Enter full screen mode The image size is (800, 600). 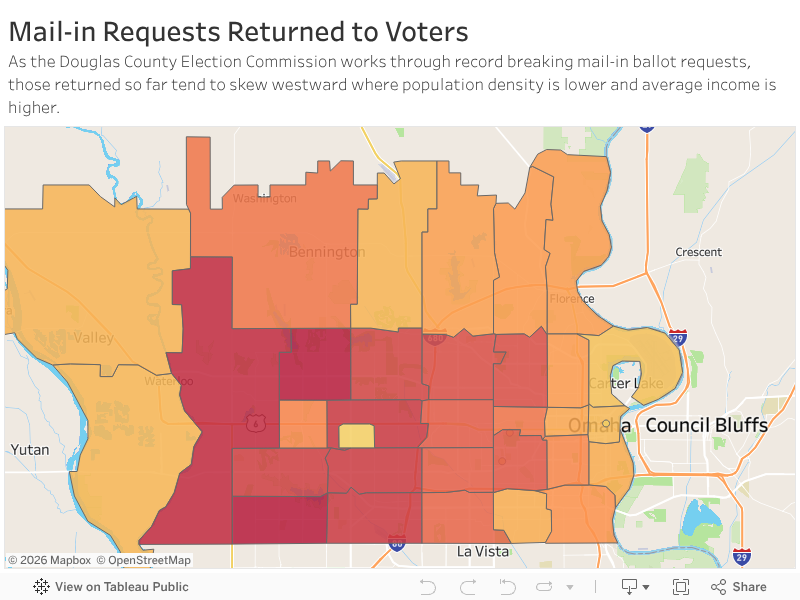point(681,587)
